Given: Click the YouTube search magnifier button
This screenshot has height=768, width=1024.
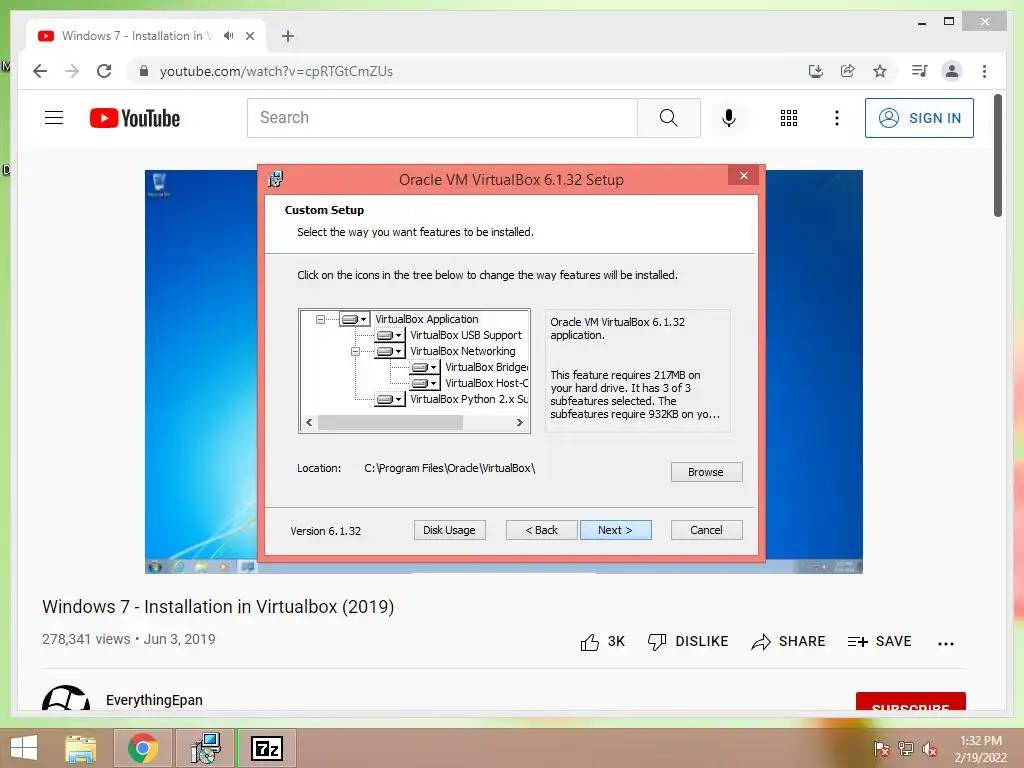Looking at the screenshot, I should tap(669, 118).
